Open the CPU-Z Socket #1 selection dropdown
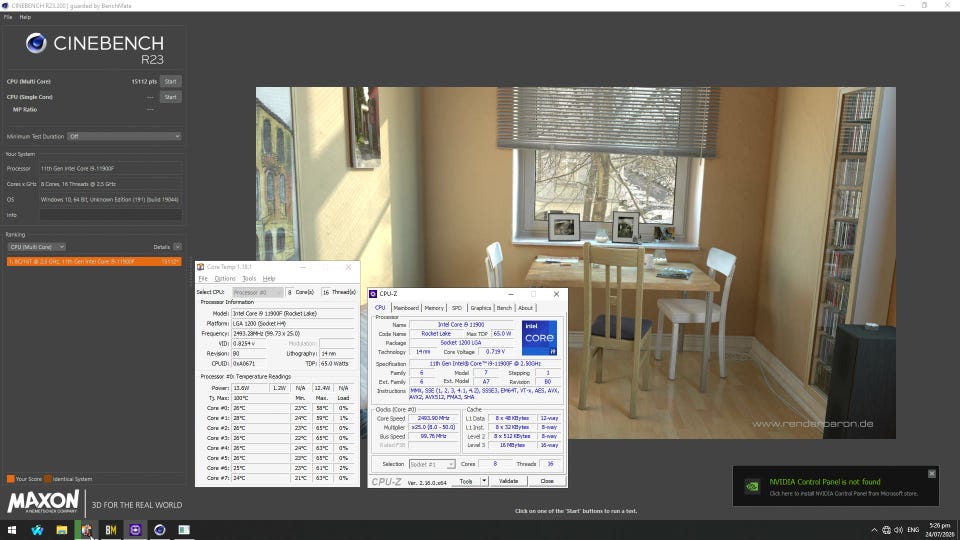The width and height of the screenshot is (960, 540). [432, 464]
